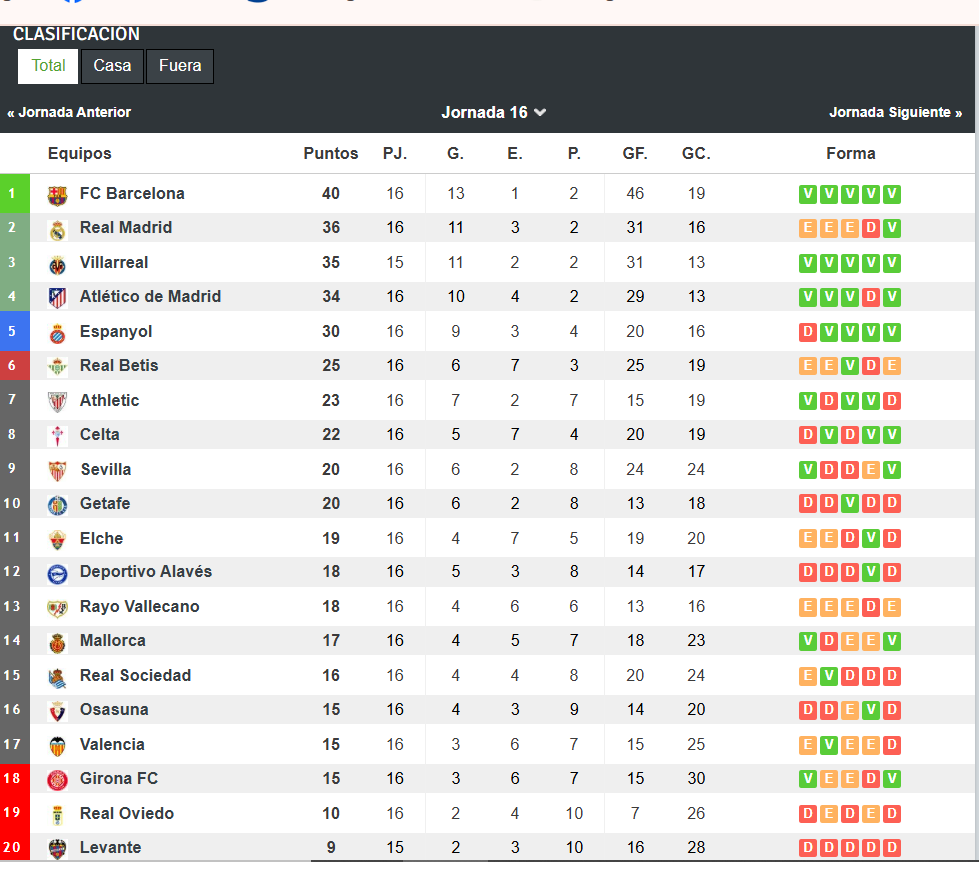Click the Girona FC crest icon
Image resolution: width=979 pixels, height=873 pixels.
[x=57, y=780]
